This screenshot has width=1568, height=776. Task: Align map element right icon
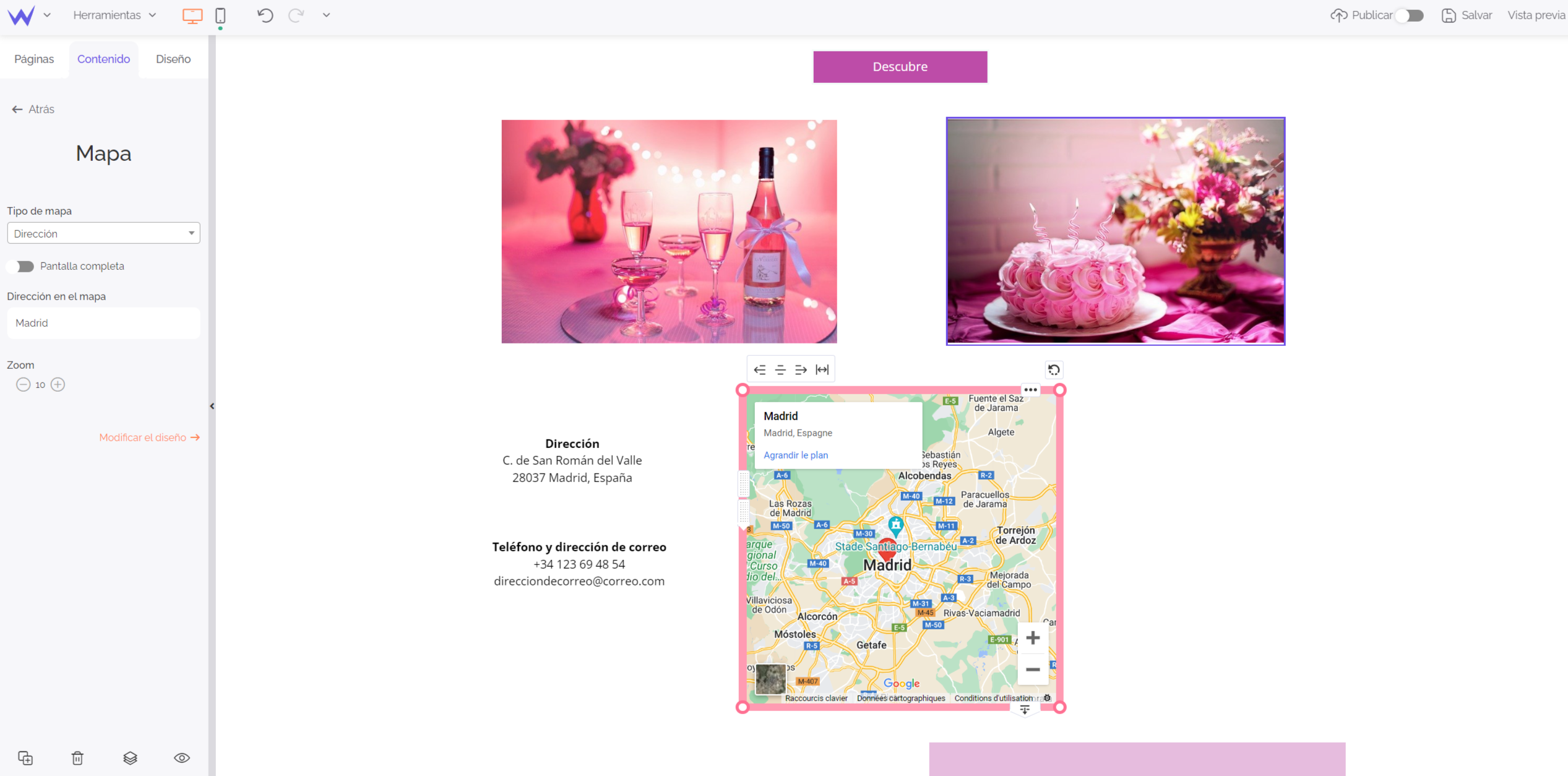pyautogui.click(x=801, y=369)
